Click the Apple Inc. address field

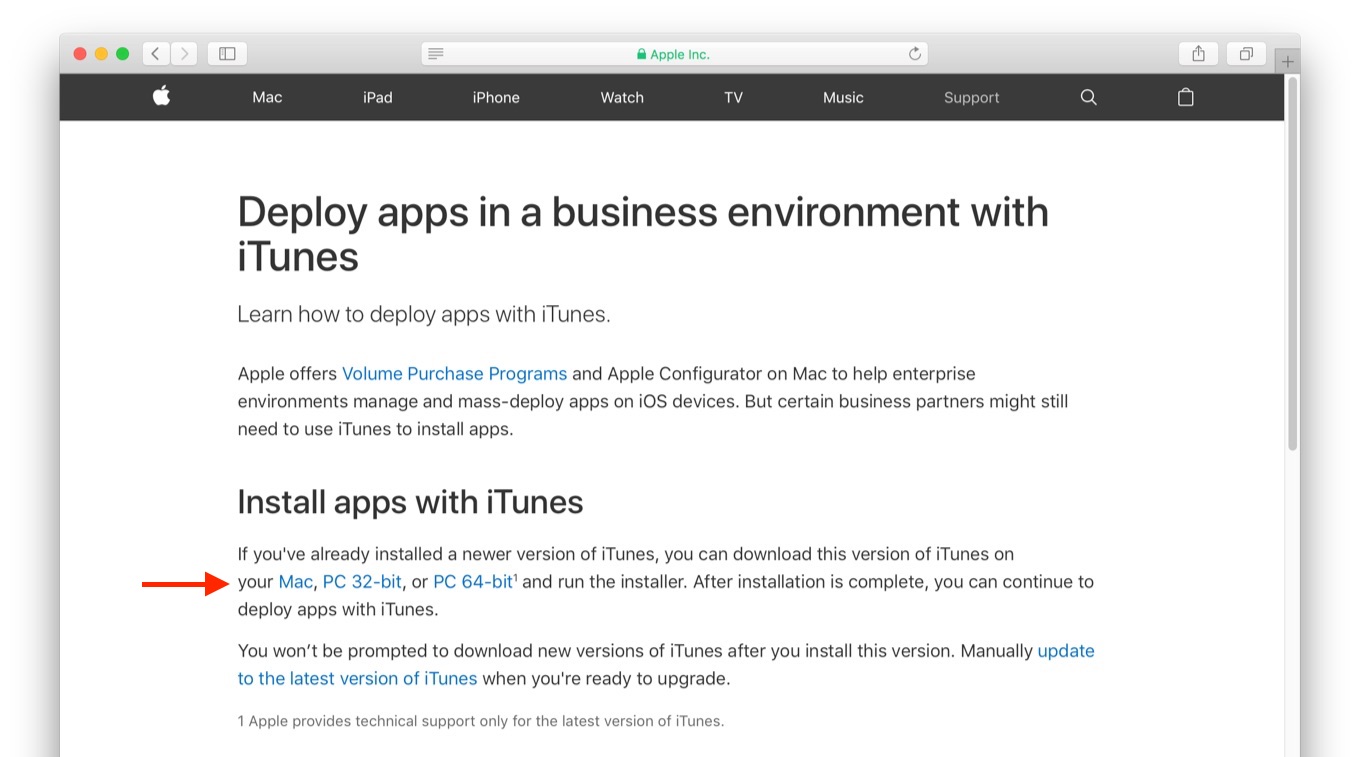[x=675, y=54]
